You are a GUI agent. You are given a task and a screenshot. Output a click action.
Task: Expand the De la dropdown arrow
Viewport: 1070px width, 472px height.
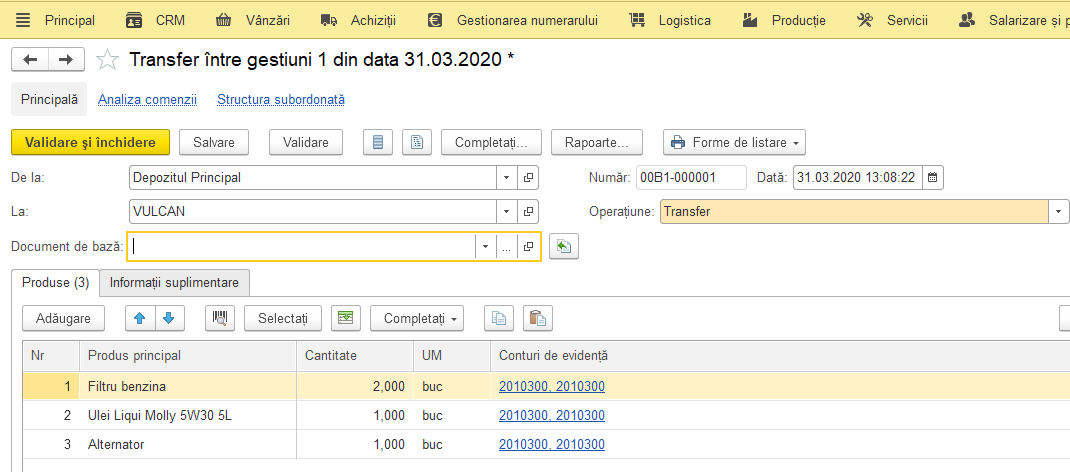pyautogui.click(x=506, y=177)
